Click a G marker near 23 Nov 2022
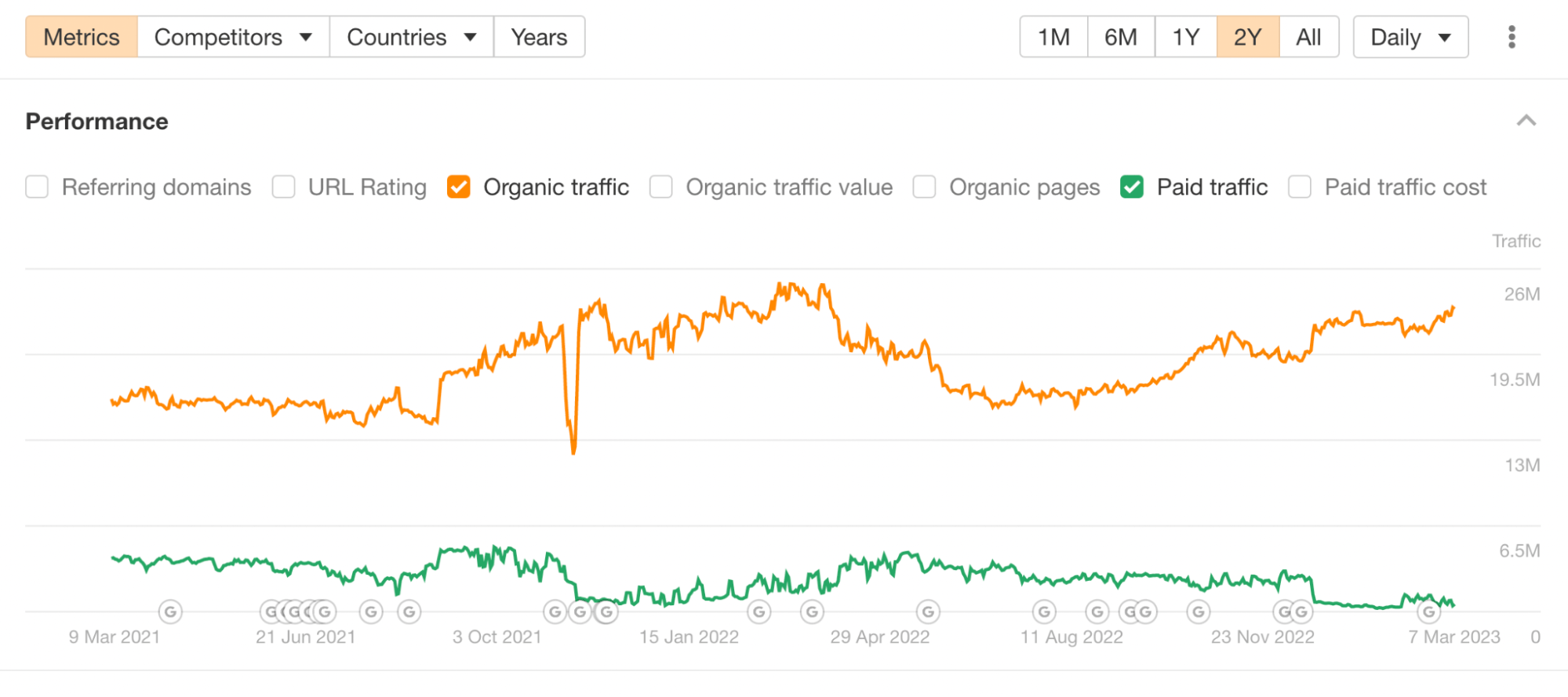 (x=1283, y=612)
